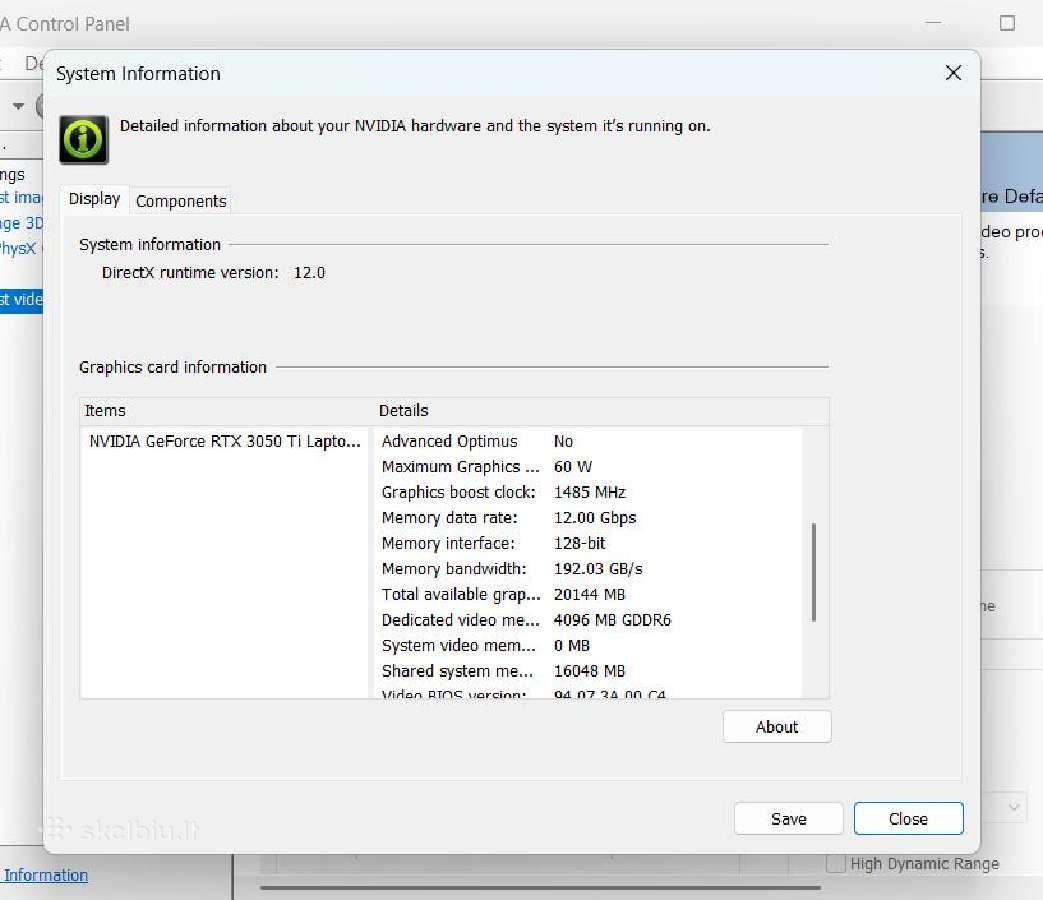Open PhysX tree link in Control Panel sidebar
The height and width of the screenshot is (900, 1043).
click(18, 248)
